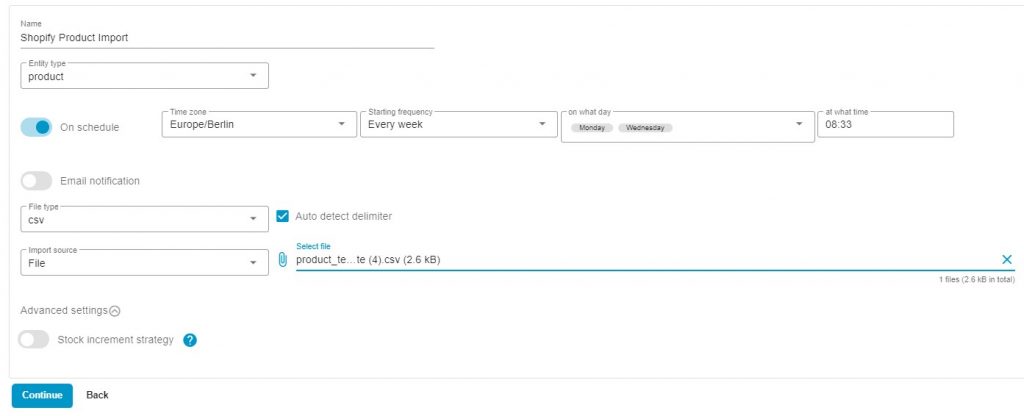Clear the selected file with the X icon
Image resolution: width=1024 pixels, height=416 pixels.
click(1006, 260)
